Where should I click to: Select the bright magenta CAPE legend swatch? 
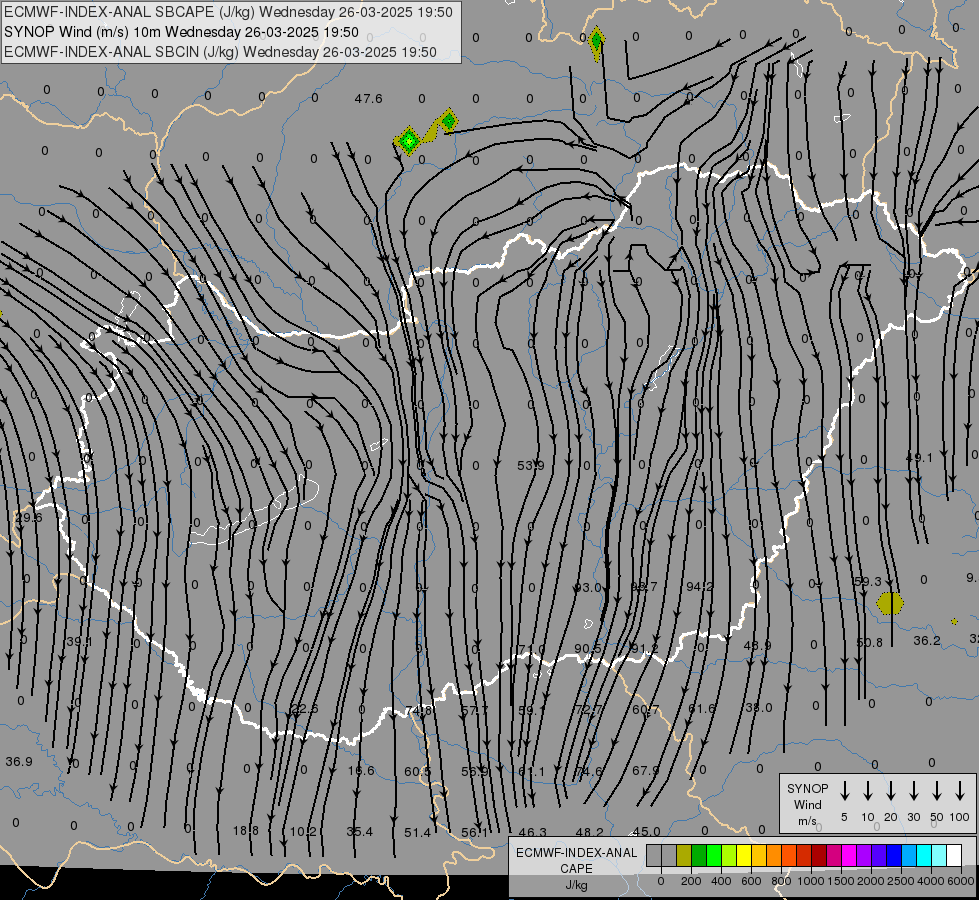tap(849, 855)
